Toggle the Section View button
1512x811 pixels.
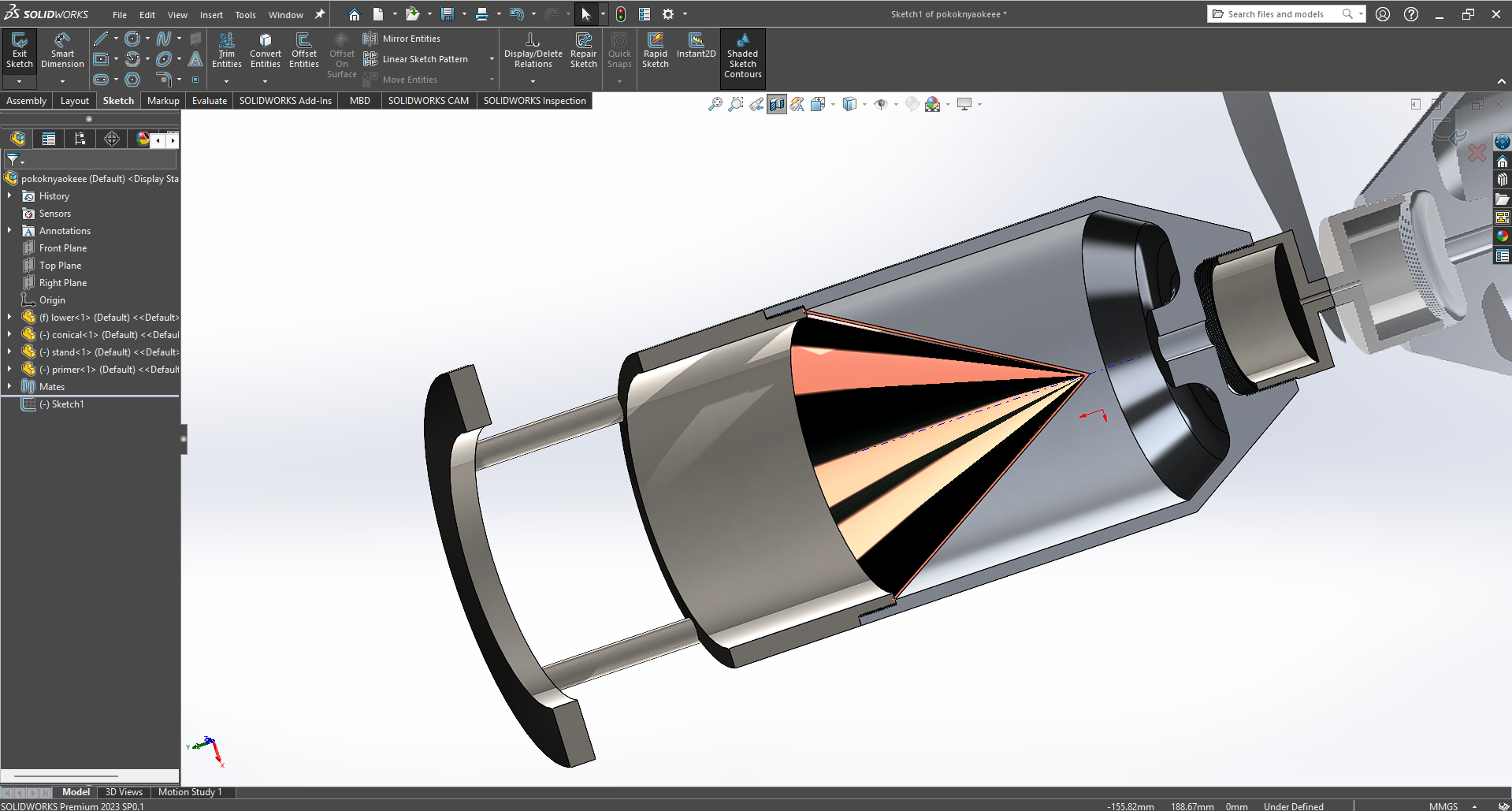[x=777, y=104]
